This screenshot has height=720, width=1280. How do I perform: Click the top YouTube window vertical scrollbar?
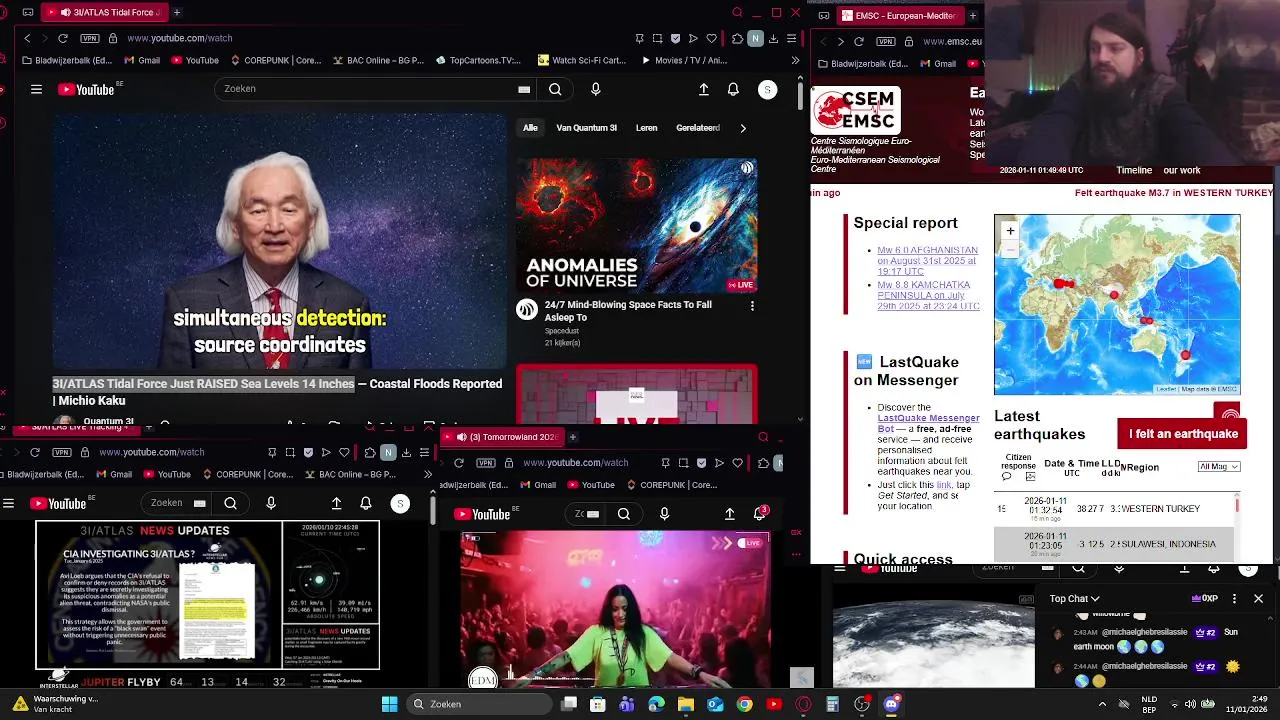pos(800,95)
